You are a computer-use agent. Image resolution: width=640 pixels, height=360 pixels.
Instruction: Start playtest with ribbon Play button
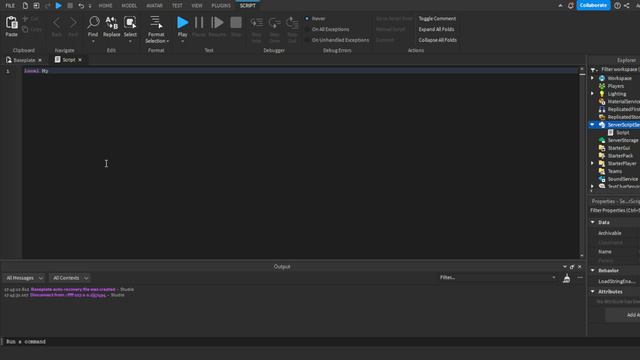click(182, 22)
